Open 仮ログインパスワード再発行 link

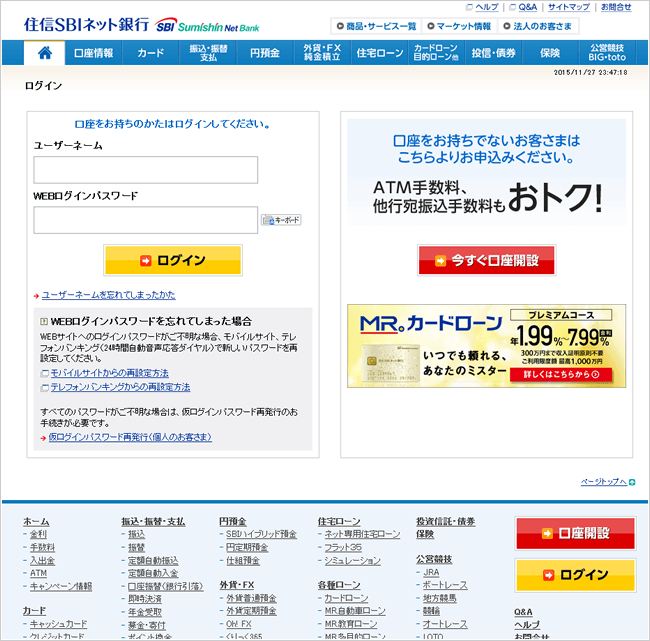(x=130, y=437)
